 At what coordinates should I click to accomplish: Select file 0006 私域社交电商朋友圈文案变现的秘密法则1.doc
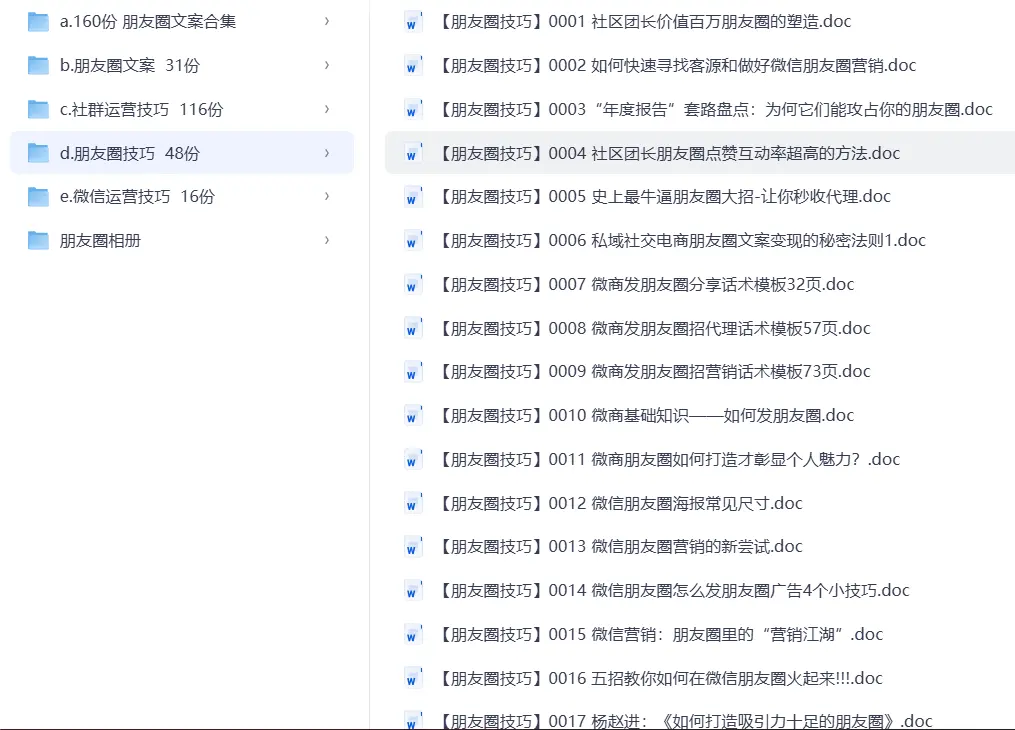click(x=700, y=240)
